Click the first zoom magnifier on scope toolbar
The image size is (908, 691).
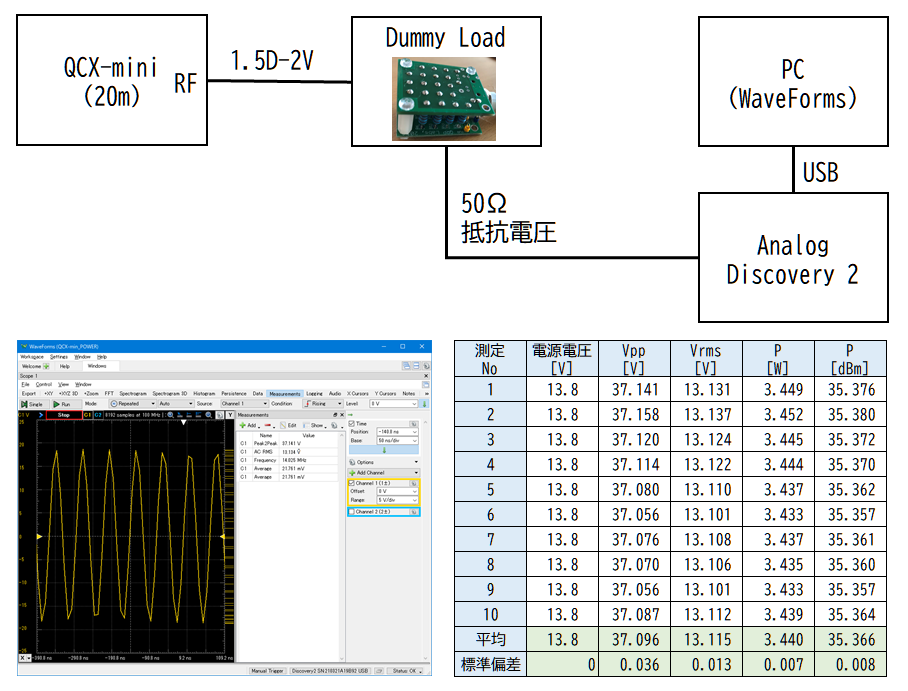(171, 415)
